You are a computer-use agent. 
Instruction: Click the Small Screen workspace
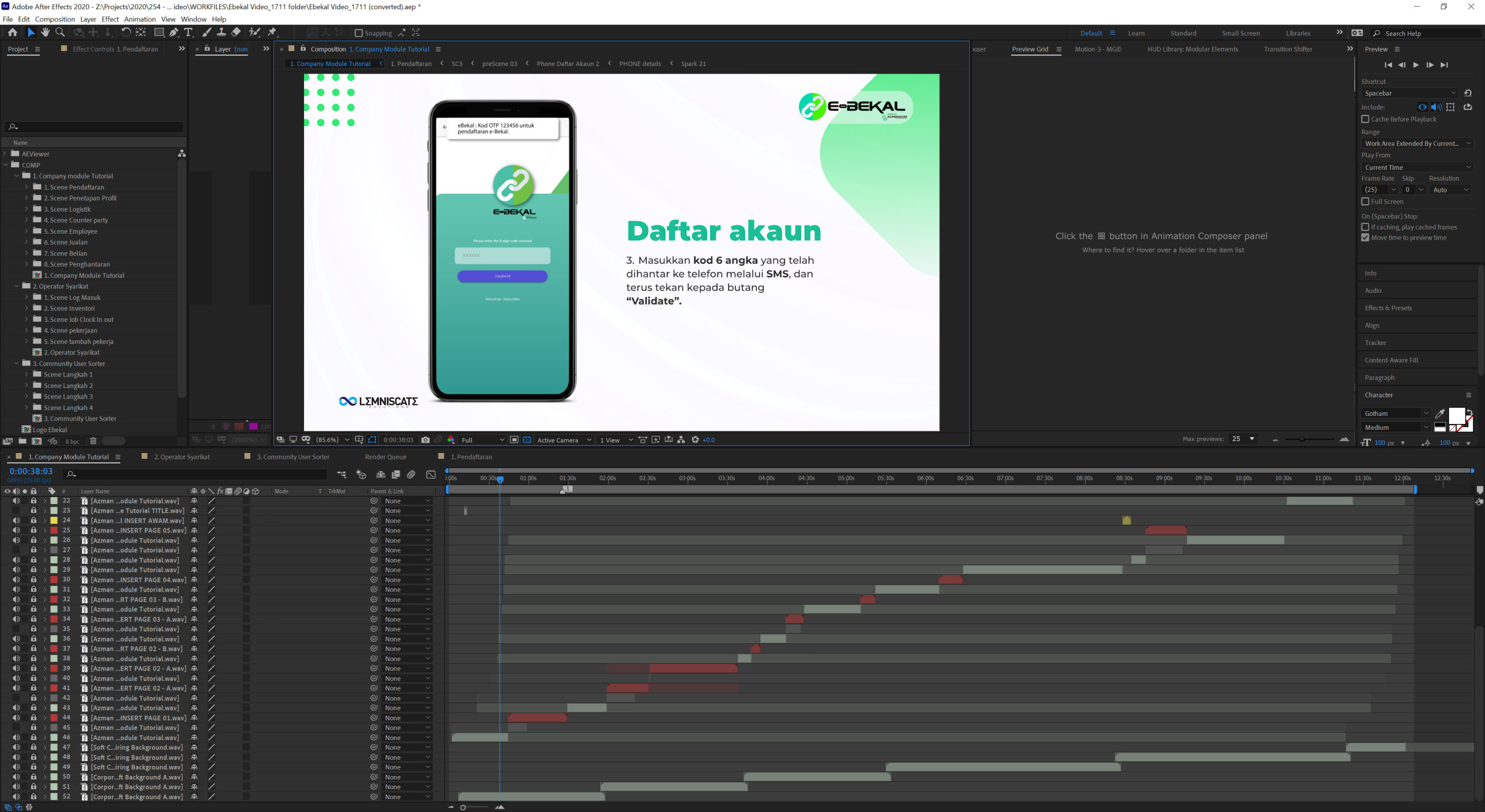coord(1240,33)
